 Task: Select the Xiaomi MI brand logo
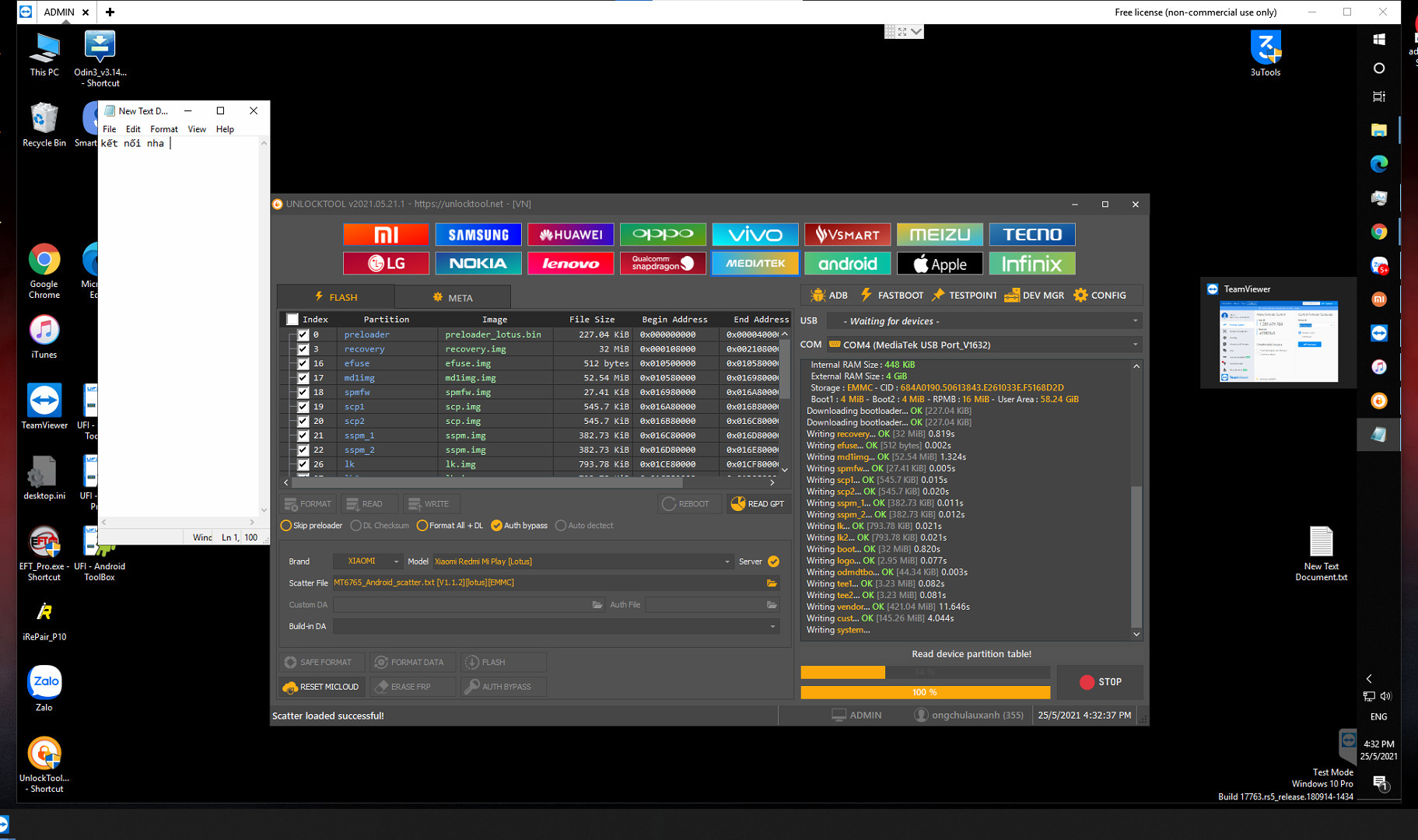(386, 234)
